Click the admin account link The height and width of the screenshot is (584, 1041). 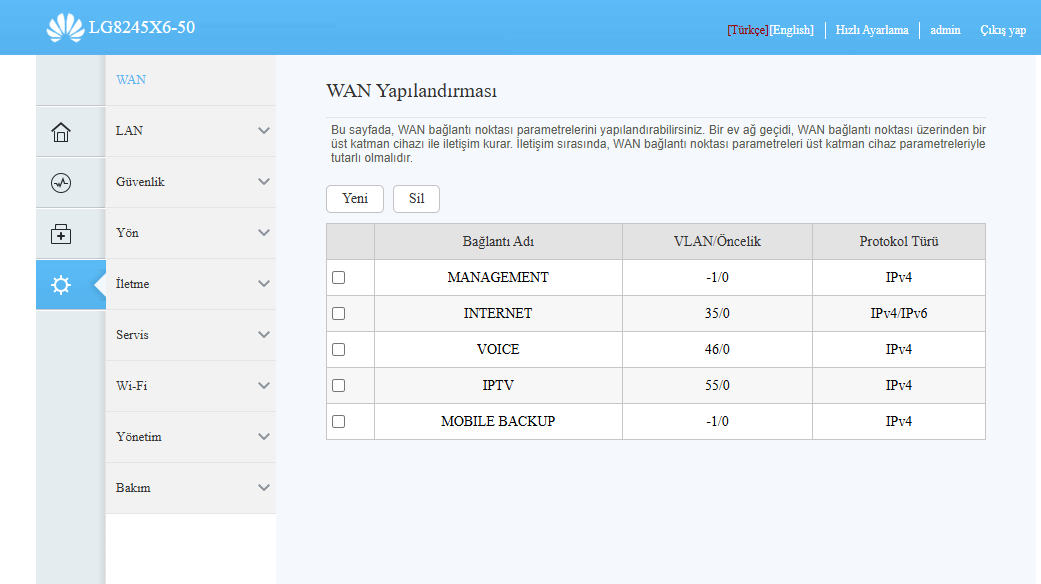945,30
